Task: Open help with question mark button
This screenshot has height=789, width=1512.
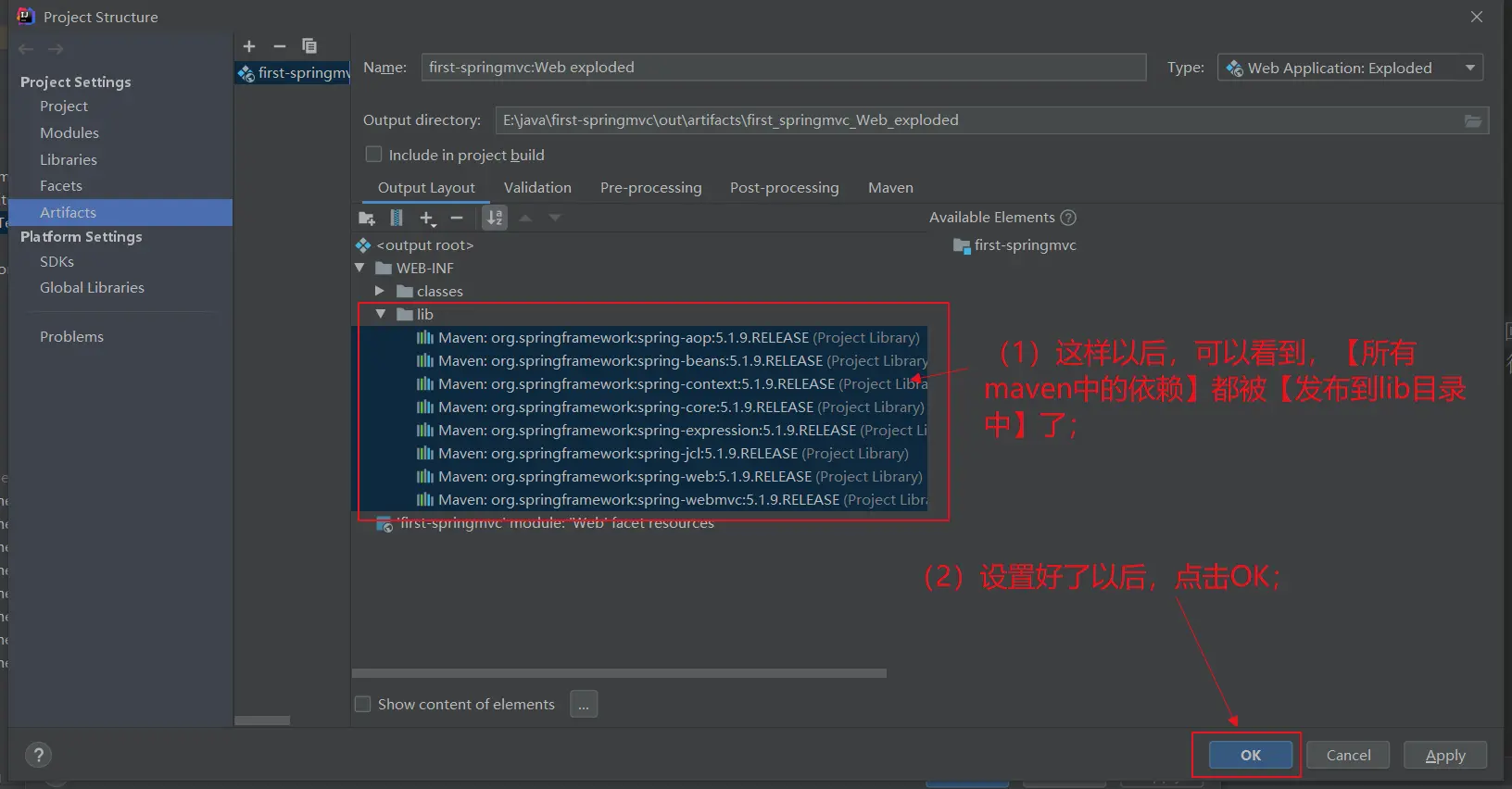Action: (38, 755)
